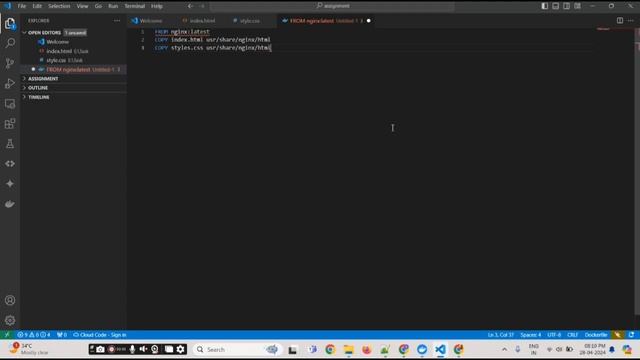Screen dimensions: 640x360
Task: Click the assignment command center search box
Action: 332,6
